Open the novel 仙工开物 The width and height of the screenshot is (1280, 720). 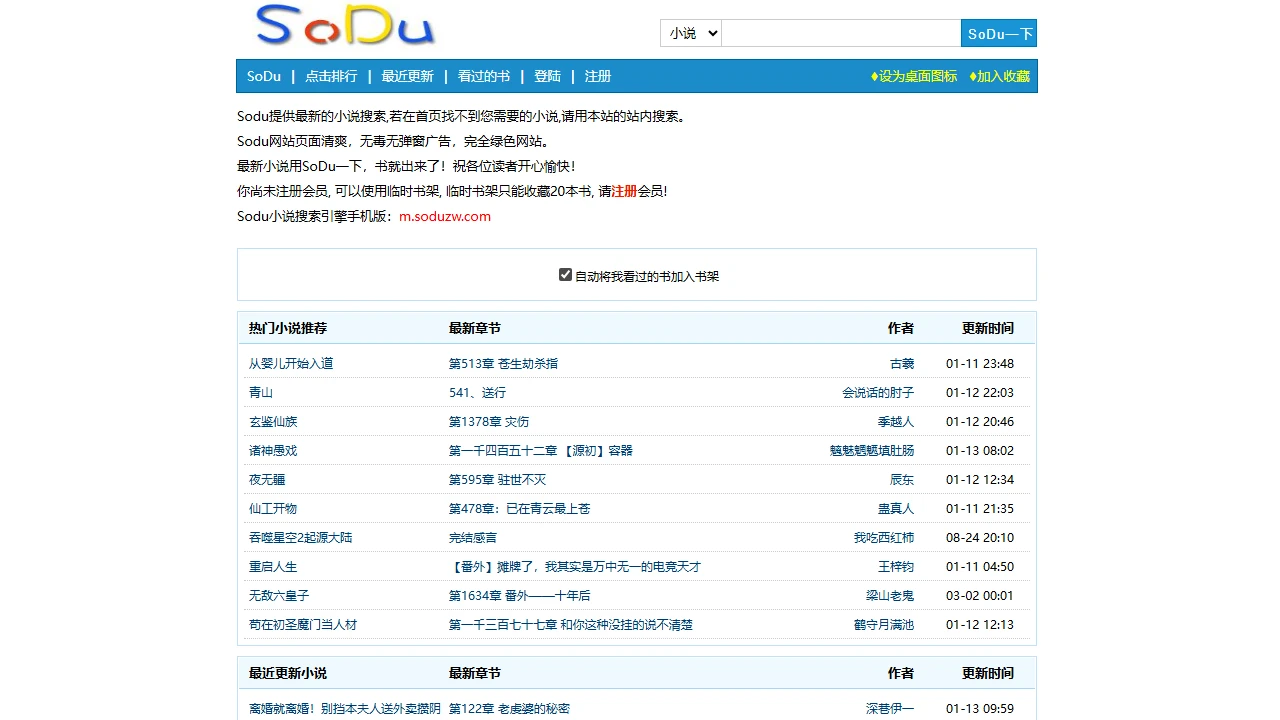click(x=273, y=508)
